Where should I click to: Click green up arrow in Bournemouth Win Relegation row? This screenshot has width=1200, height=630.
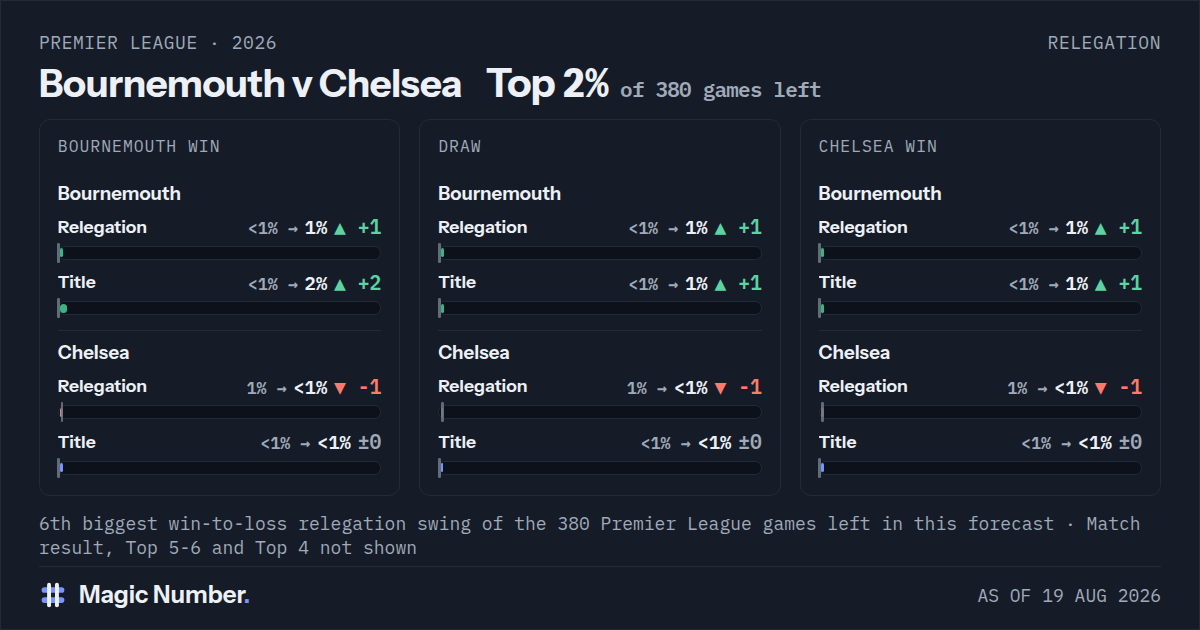click(340, 228)
